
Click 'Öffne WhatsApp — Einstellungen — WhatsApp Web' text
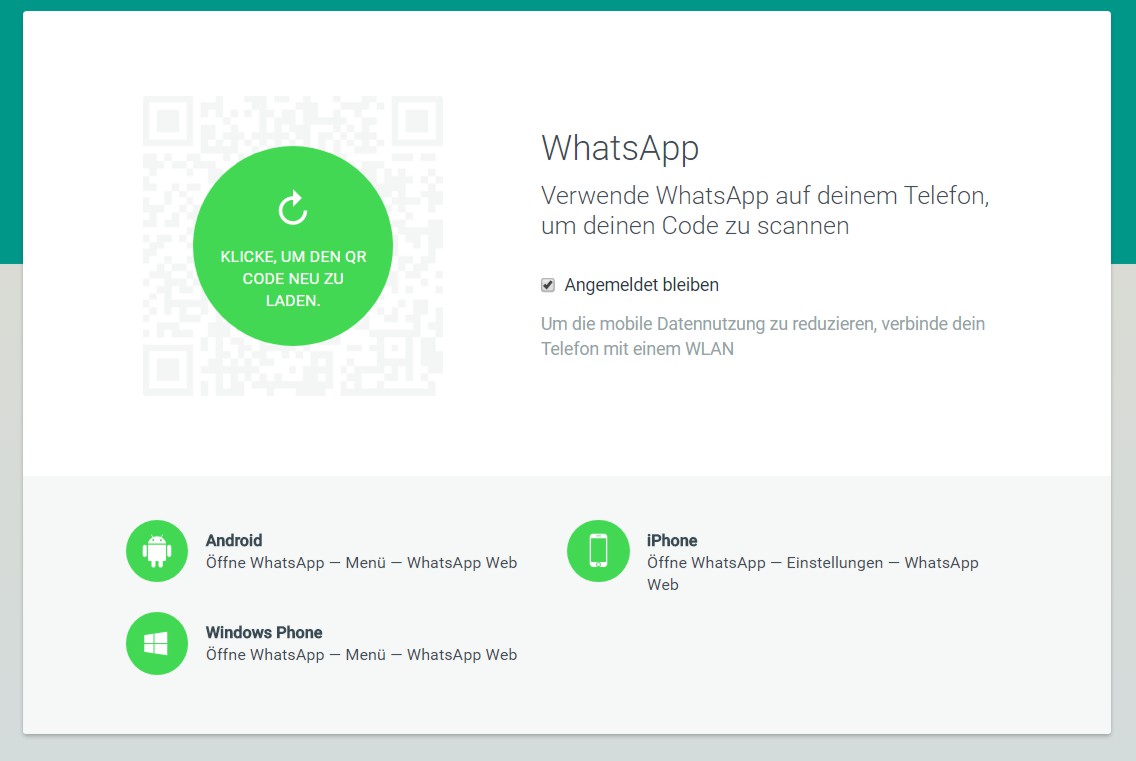click(x=812, y=573)
